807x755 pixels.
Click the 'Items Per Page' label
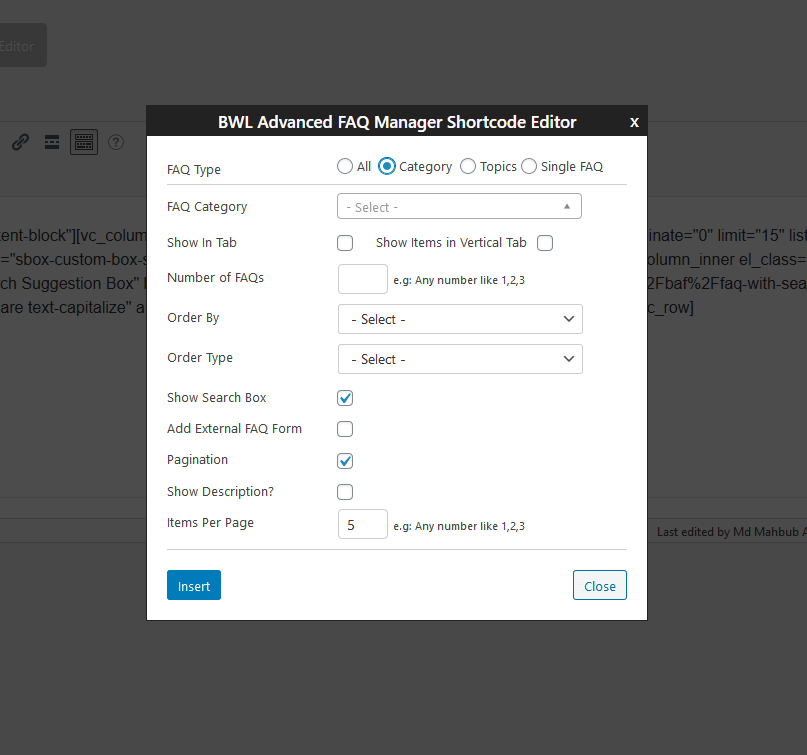pos(210,523)
